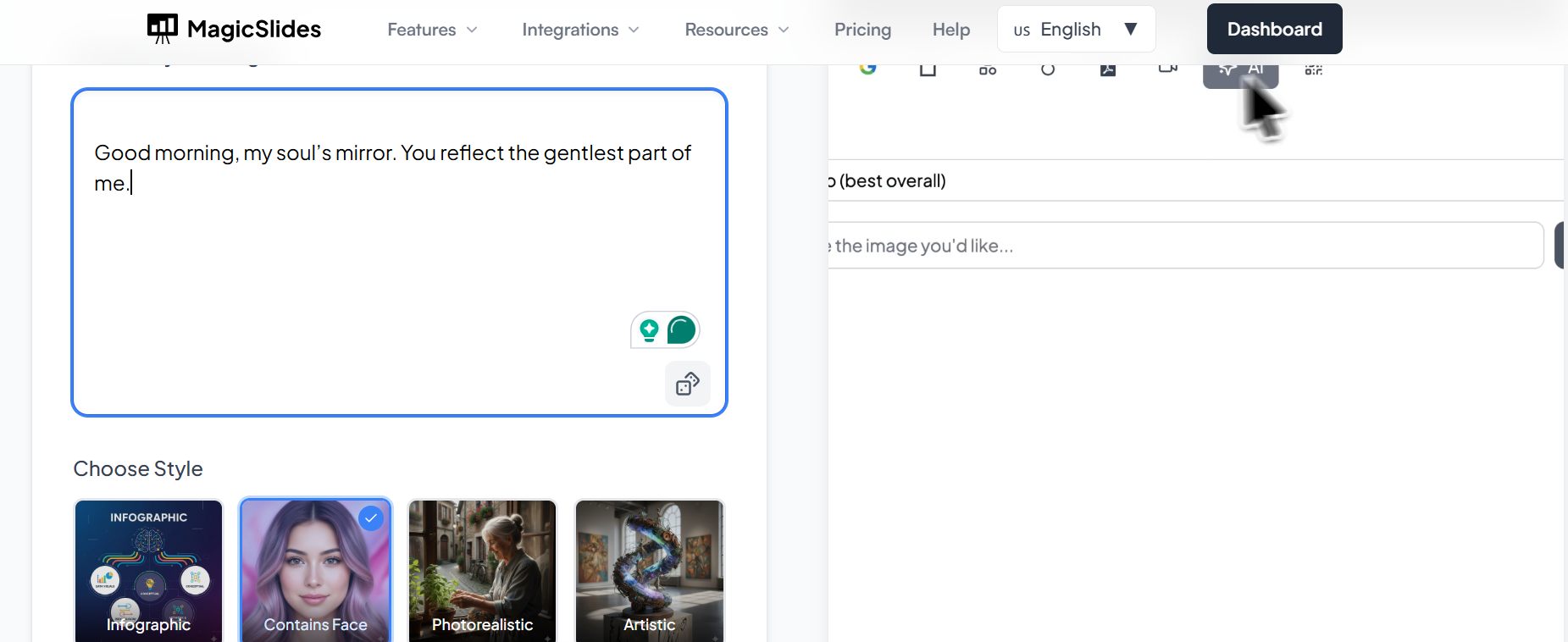The width and height of the screenshot is (1568, 642).
Task: Toggle the Contains Face style checkmark
Action: (371, 518)
